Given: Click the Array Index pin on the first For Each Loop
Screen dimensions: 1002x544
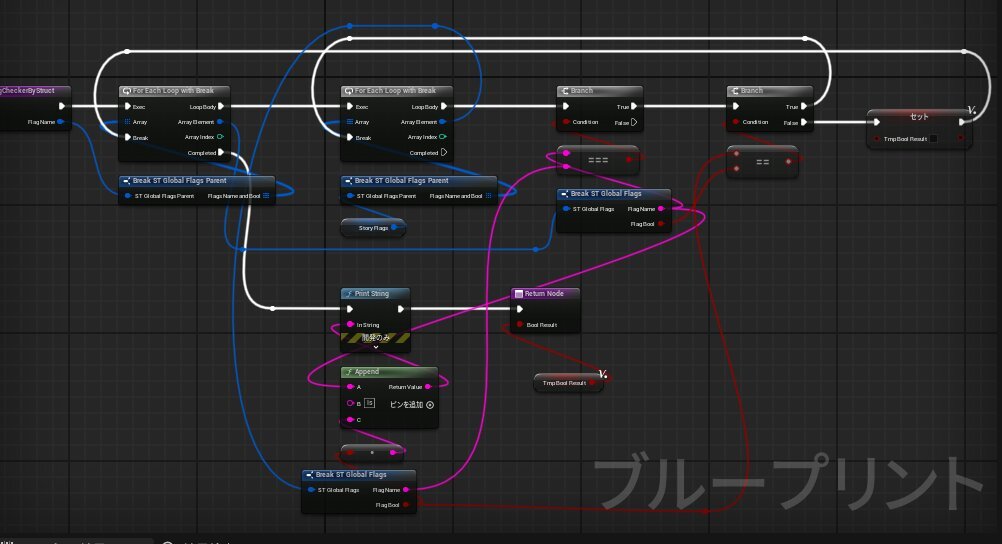Looking at the screenshot, I should 220,137.
